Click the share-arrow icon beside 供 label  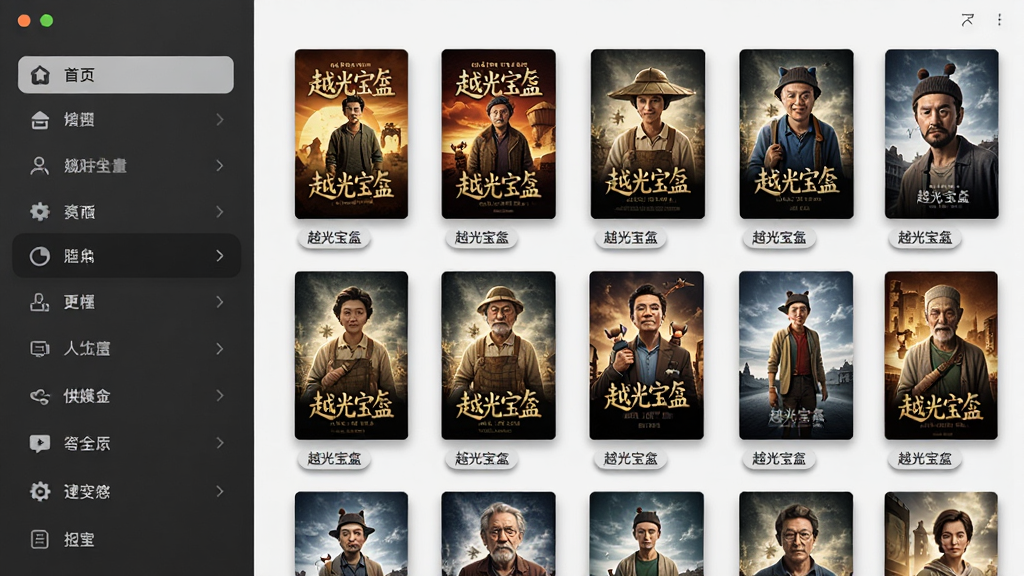(40, 396)
